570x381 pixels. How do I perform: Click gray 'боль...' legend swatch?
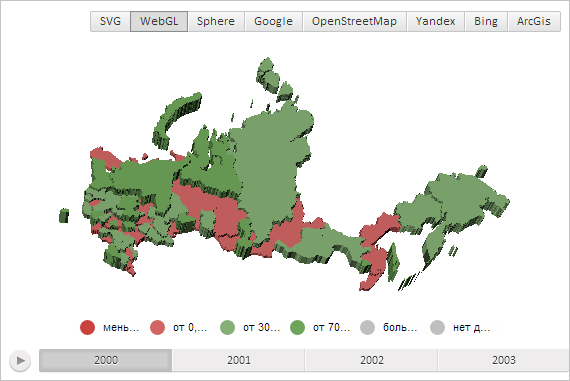pyautogui.click(x=368, y=327)
